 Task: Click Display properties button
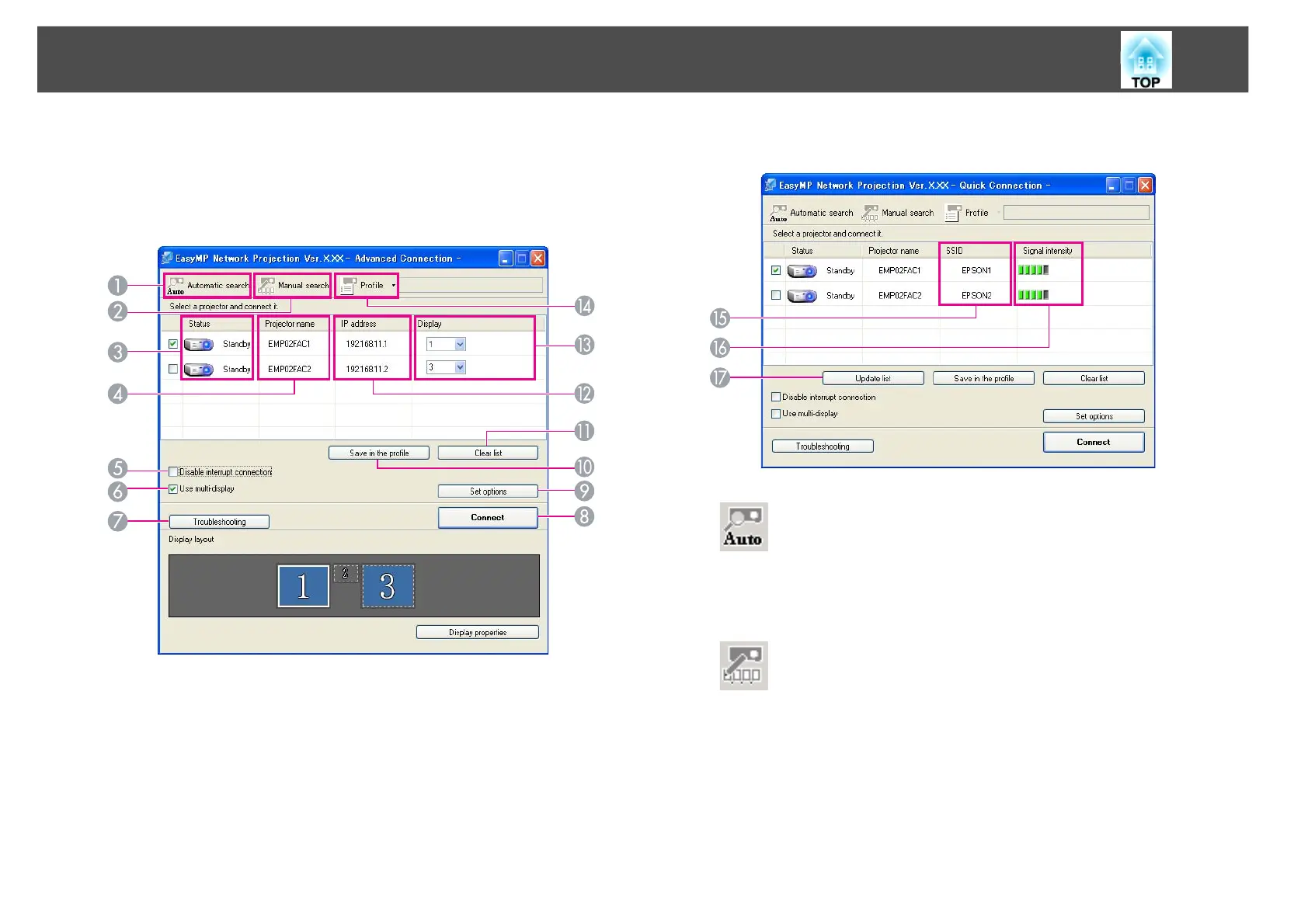[478, 632]
